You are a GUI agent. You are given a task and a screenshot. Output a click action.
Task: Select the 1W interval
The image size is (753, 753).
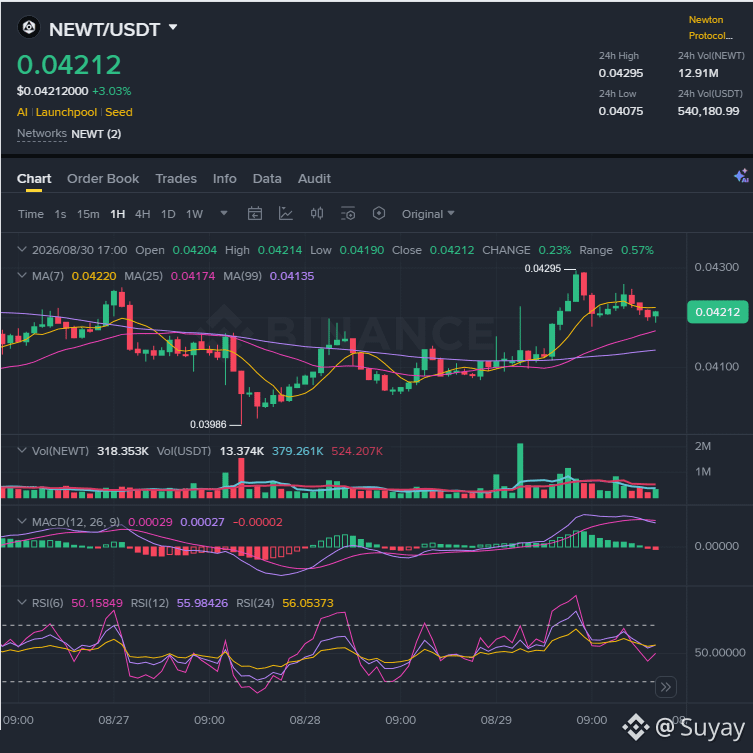click(194, 214)
